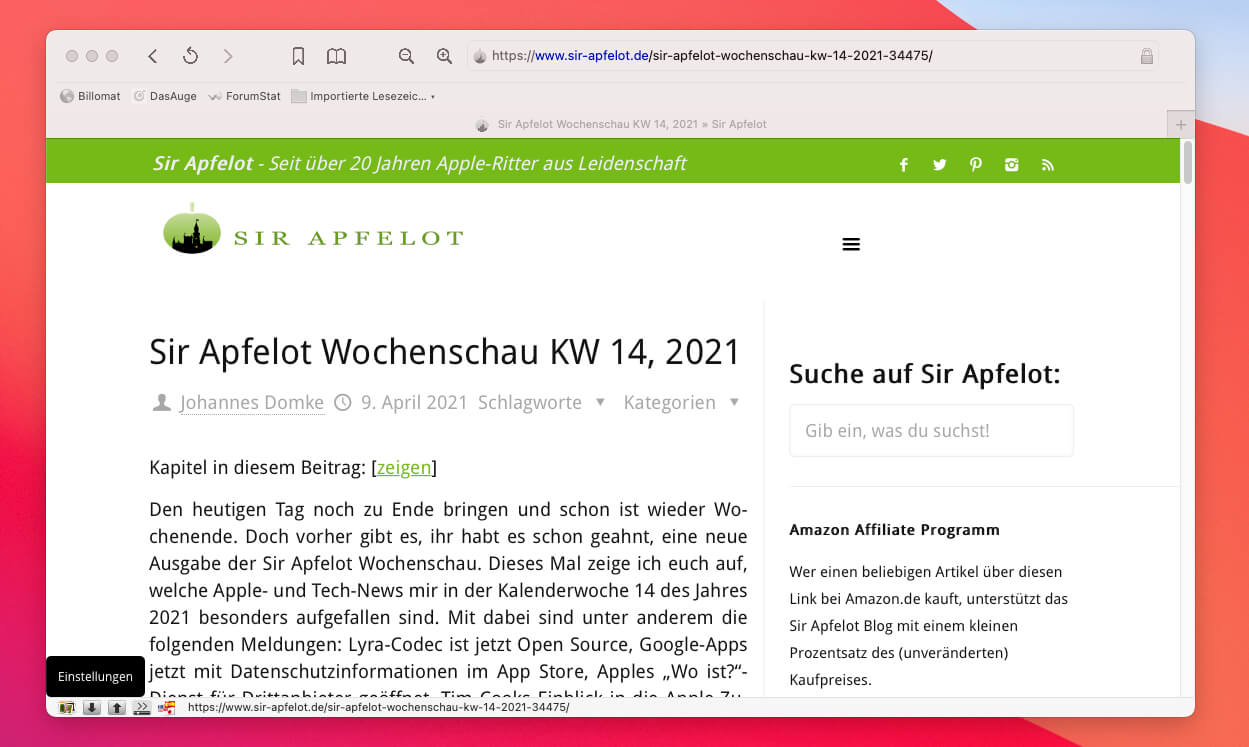Click the back navigation arrow

pos(152,57)
